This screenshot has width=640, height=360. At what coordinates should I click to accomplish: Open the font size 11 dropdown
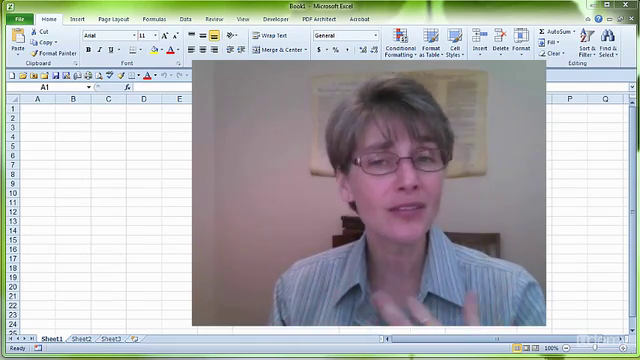click(155, 36)
